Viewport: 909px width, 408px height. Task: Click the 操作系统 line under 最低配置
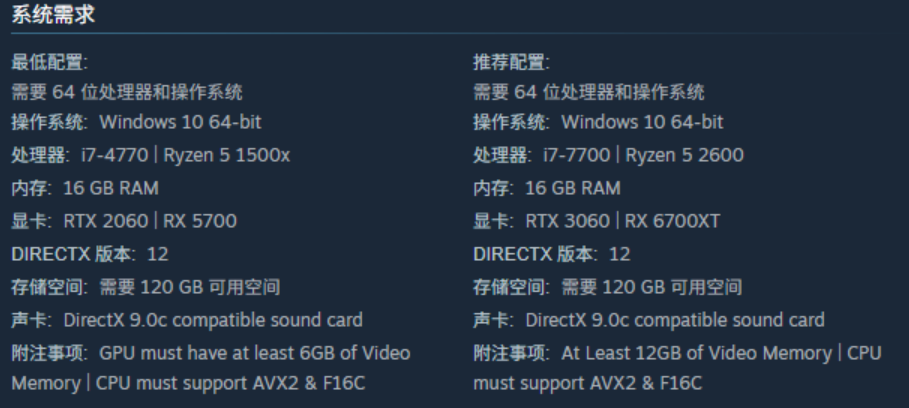137,122
